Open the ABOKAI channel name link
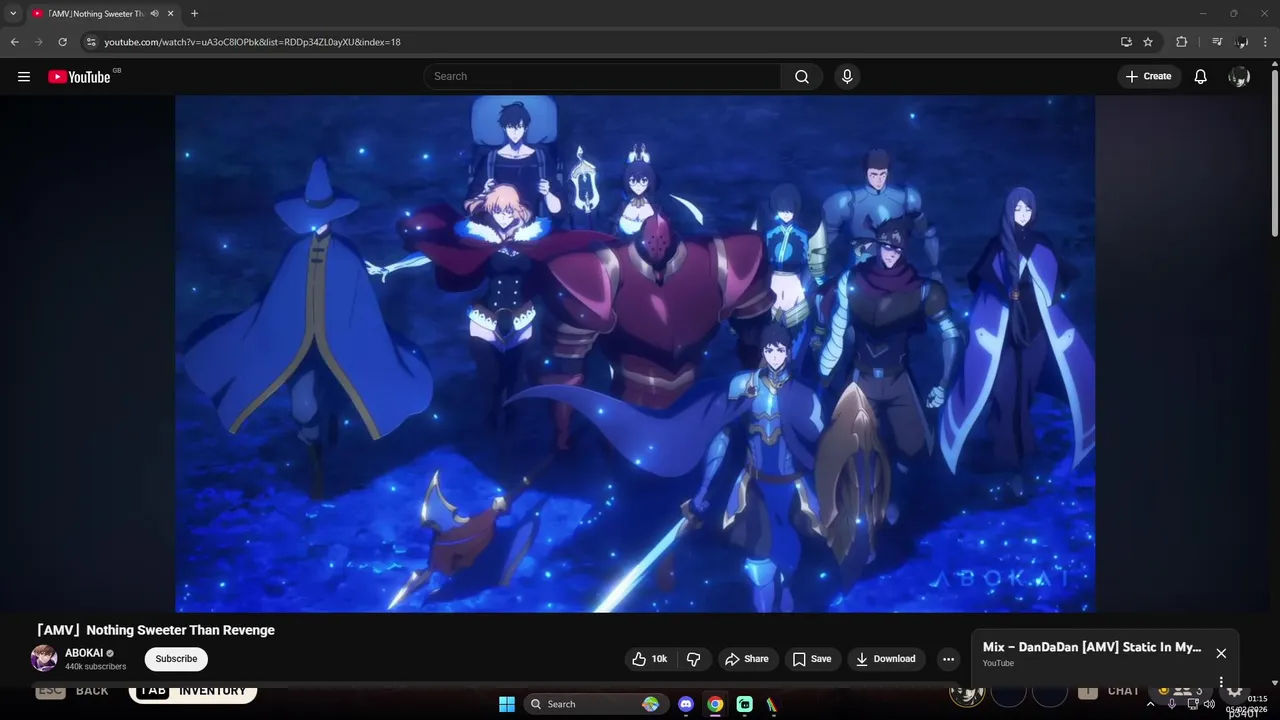 (84, 653)
